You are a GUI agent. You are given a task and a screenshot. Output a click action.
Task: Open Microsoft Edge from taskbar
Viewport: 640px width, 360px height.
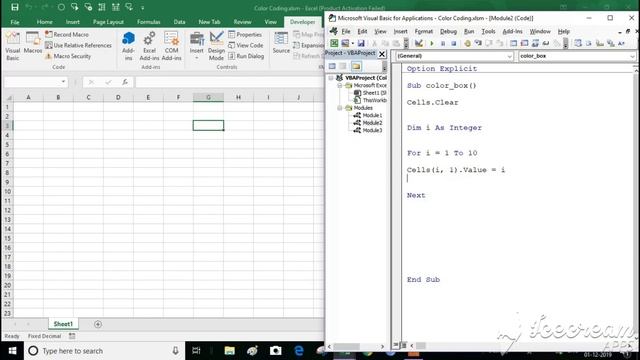[x=299, y=351]
